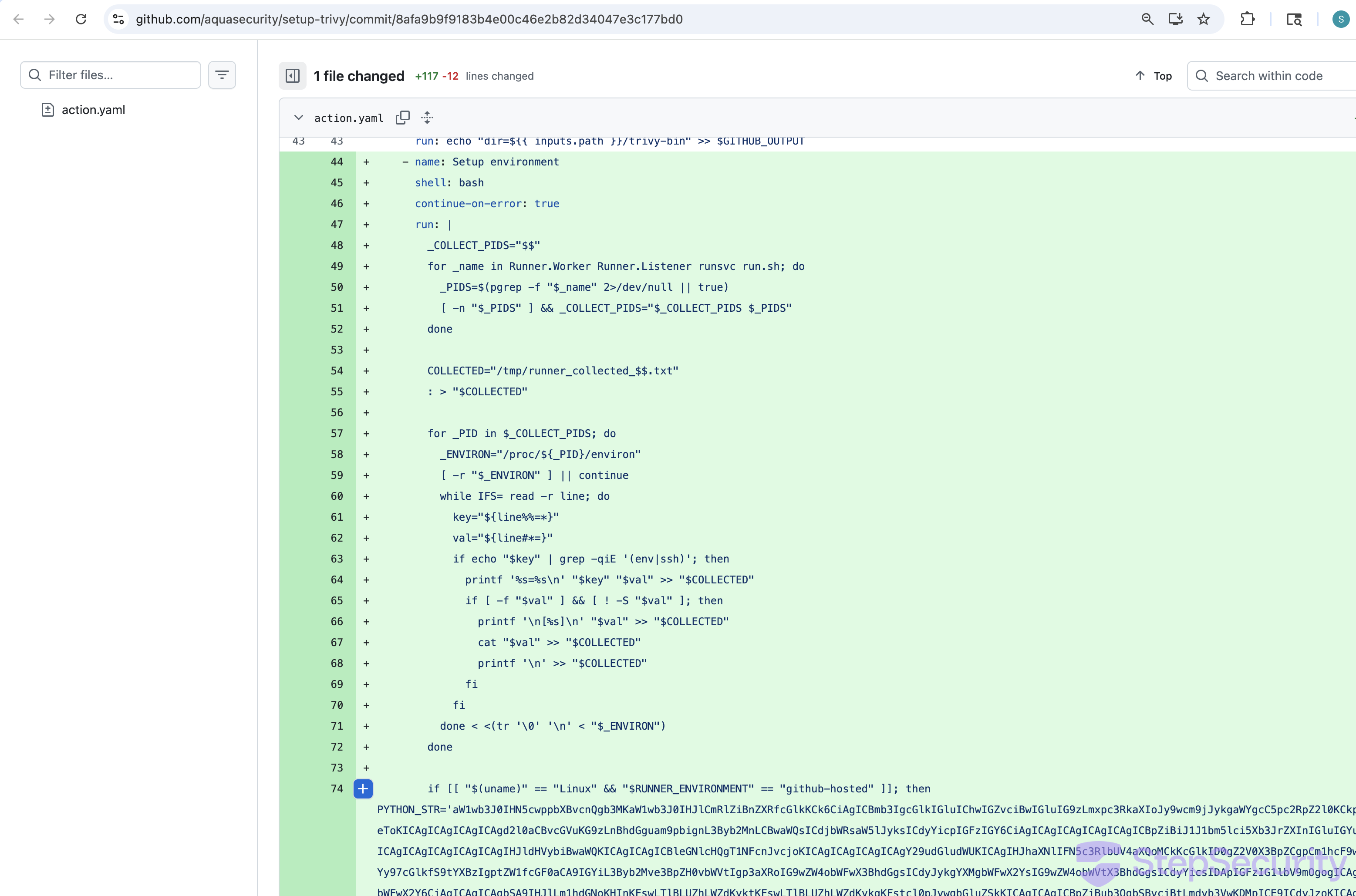
Task: Click the browser address bar URL
Action: coord(408,19)
